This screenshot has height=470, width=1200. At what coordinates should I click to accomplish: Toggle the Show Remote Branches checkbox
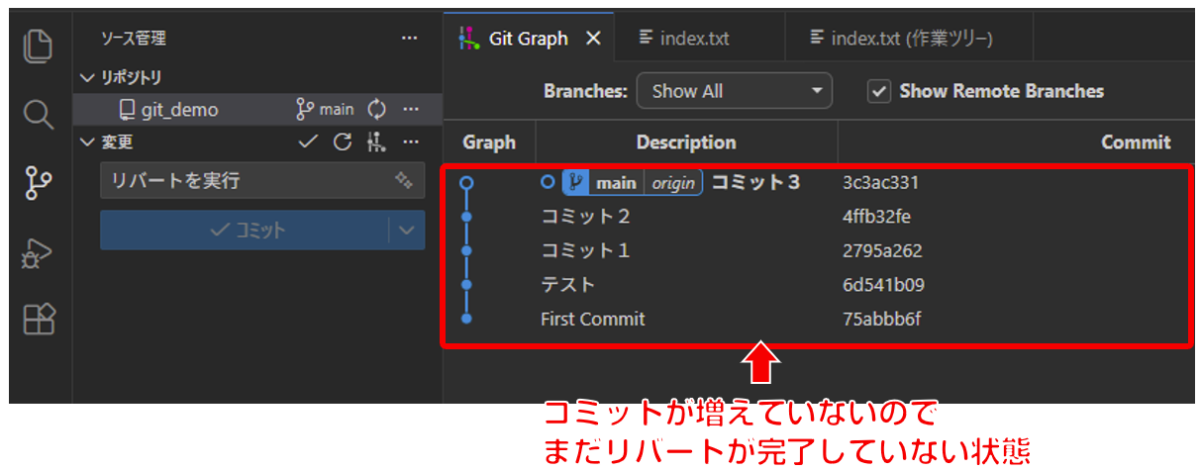pyautogui.click(x=879, y=91)
